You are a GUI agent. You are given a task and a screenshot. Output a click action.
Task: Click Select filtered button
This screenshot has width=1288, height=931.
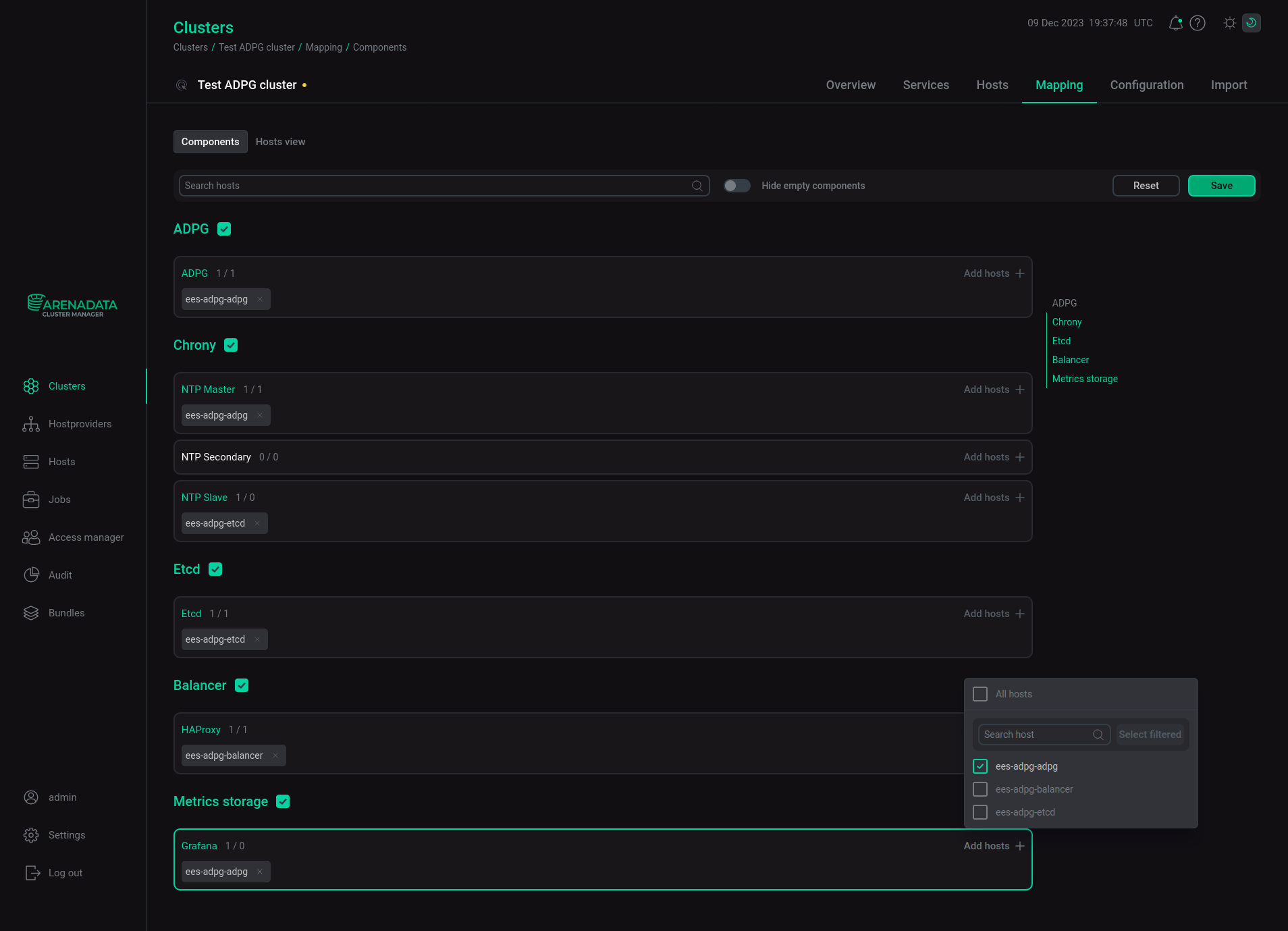pyautogui.click(x=1150, y=735)
